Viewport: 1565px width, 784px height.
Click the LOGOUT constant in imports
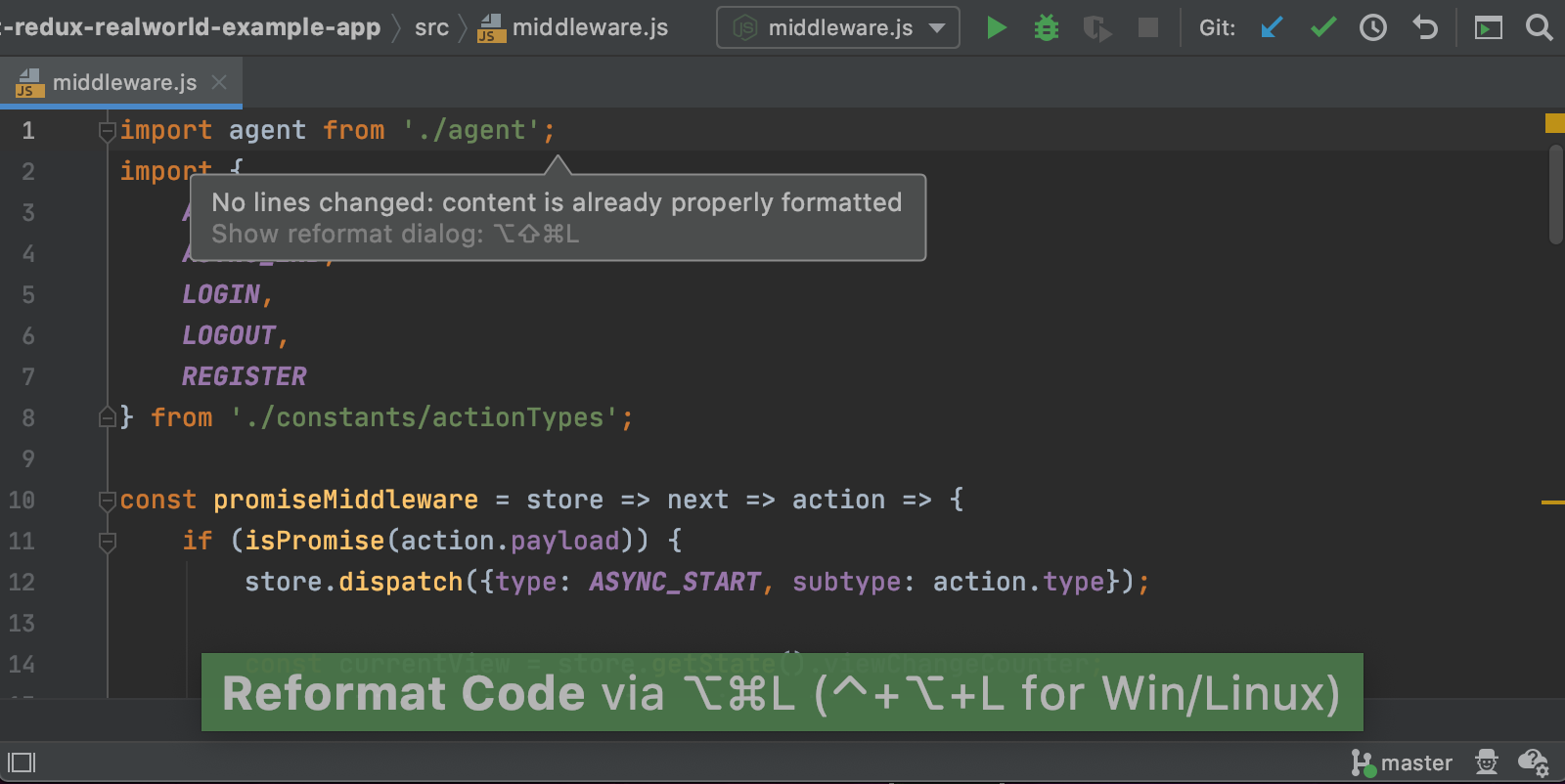click(229, 336)
